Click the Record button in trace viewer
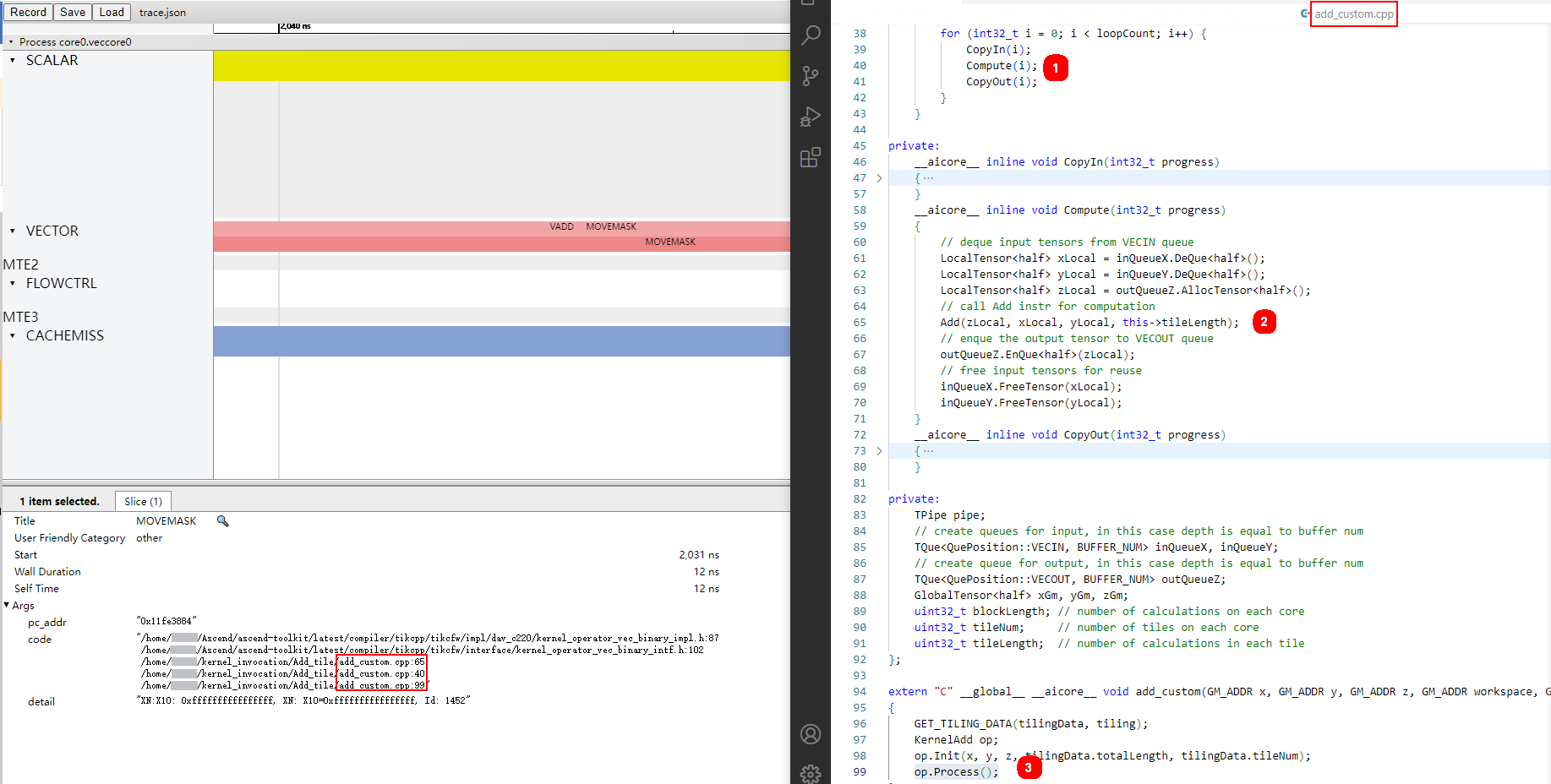The height and width of the screenshot is (784, 1551). coord(28,12)
